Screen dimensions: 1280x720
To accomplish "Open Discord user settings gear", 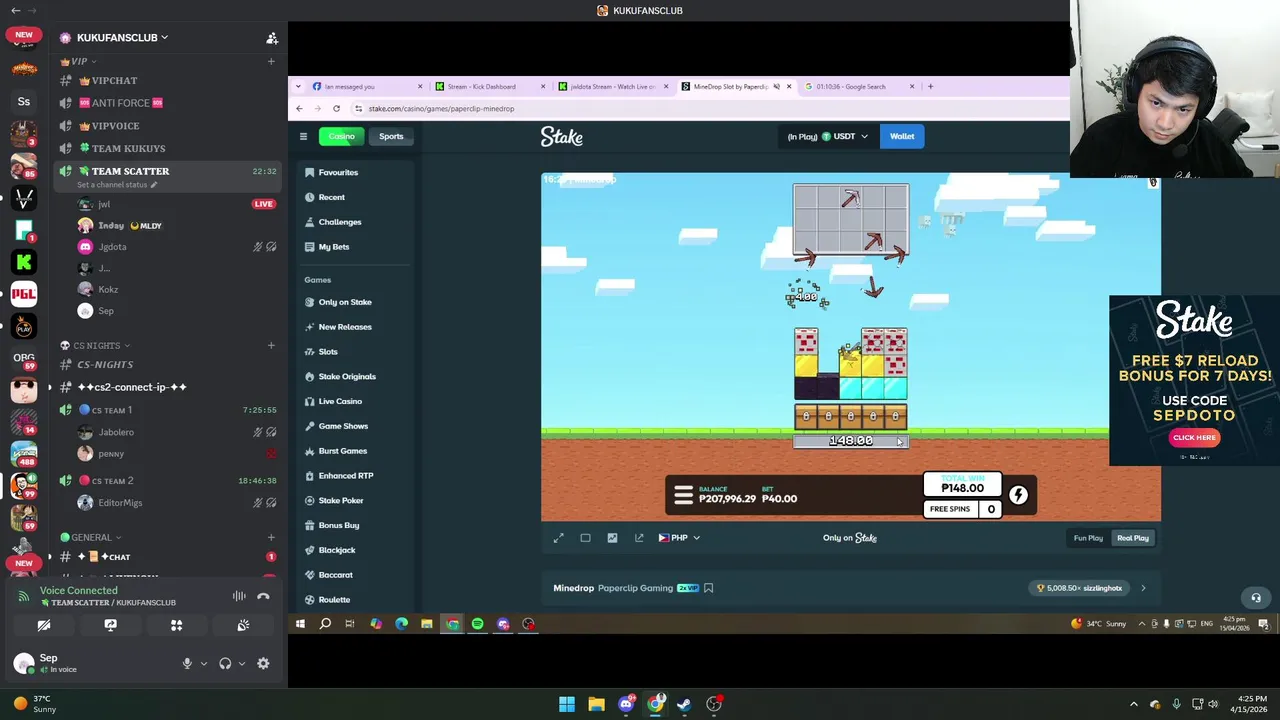I will tap(263, 663).
